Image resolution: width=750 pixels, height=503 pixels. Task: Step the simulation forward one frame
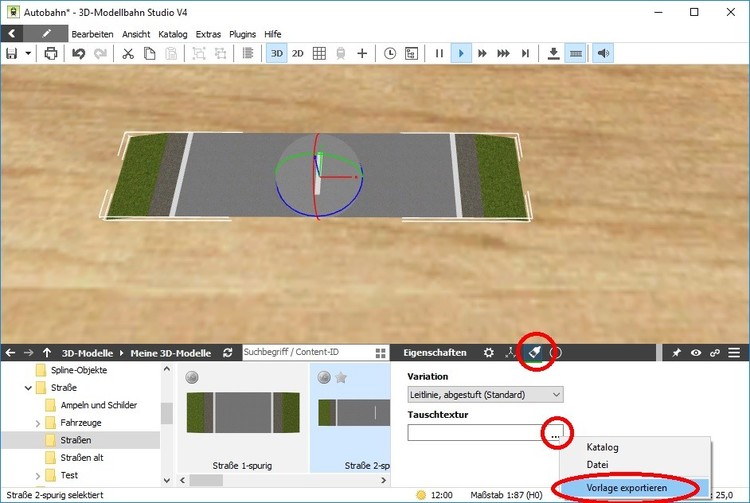[x=525, y=54]
